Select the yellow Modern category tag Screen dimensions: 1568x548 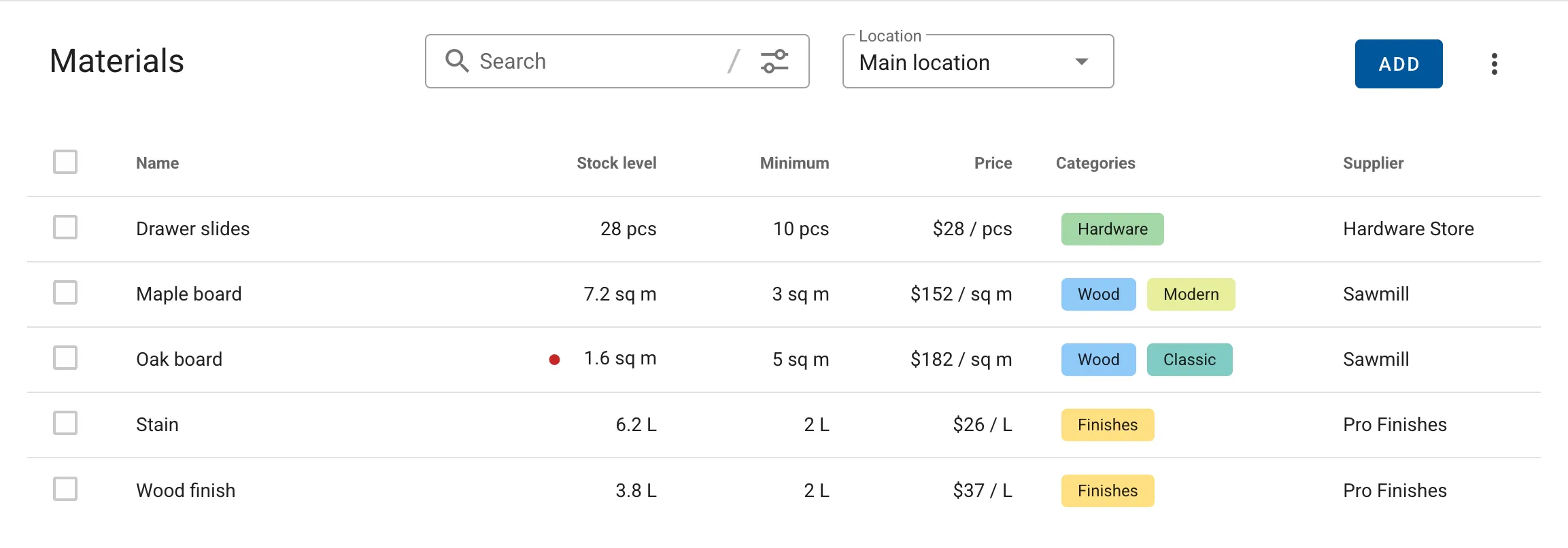pos(1191,294)
